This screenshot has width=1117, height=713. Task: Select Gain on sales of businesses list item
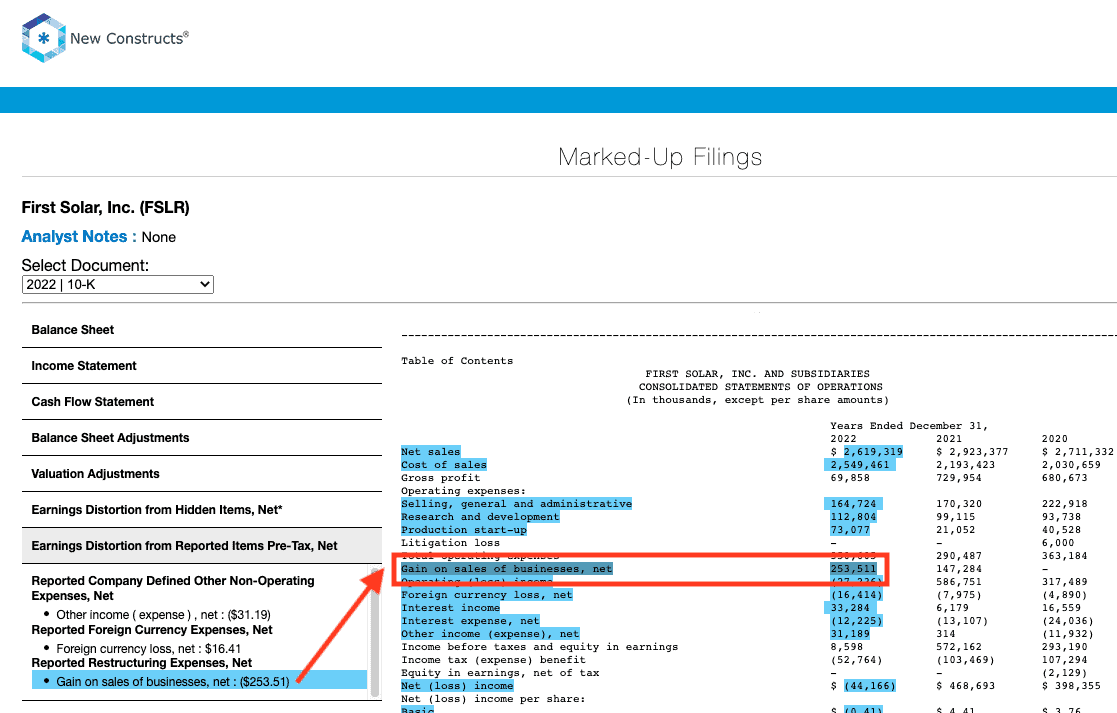point(199,680)
